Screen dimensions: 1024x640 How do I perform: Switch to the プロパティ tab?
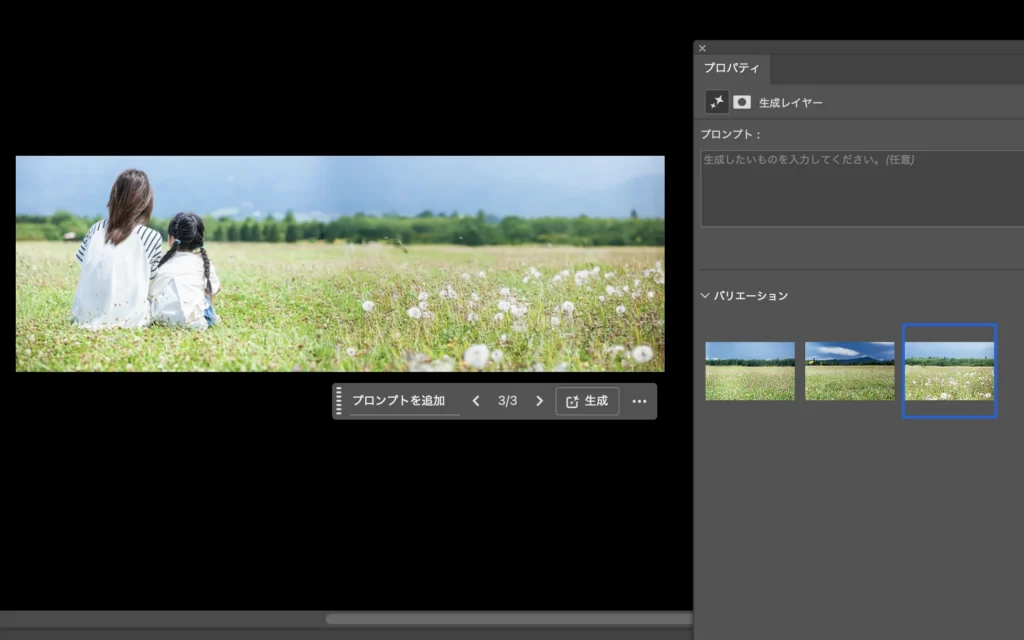(731, 69)
